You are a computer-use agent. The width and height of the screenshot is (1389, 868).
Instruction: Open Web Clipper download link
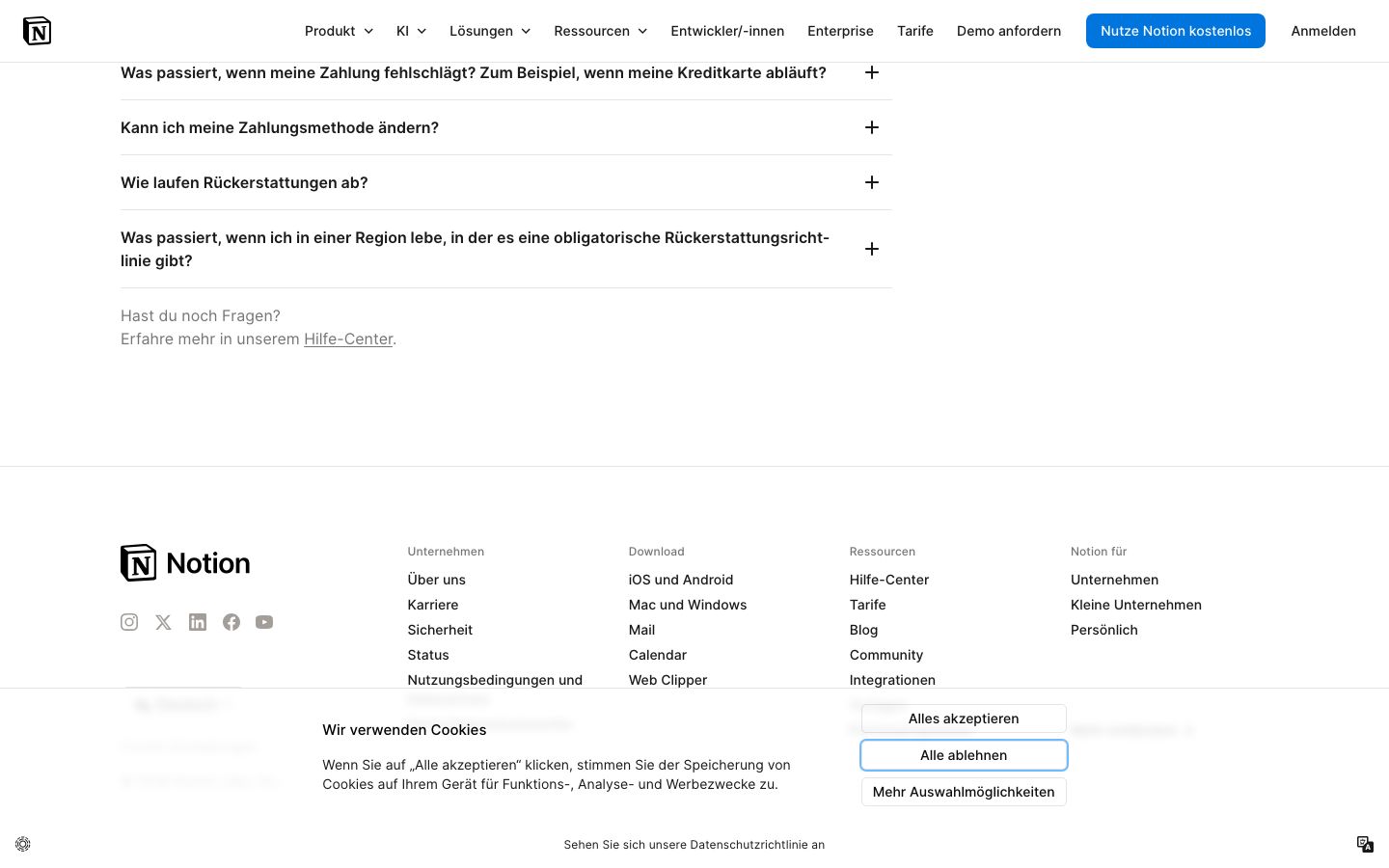coord(667,680)
